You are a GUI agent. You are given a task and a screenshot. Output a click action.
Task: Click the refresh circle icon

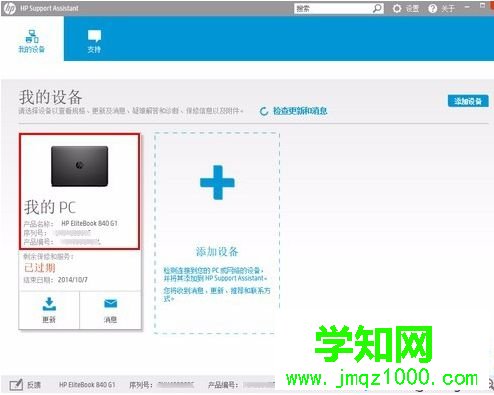[x=264, y=111]
